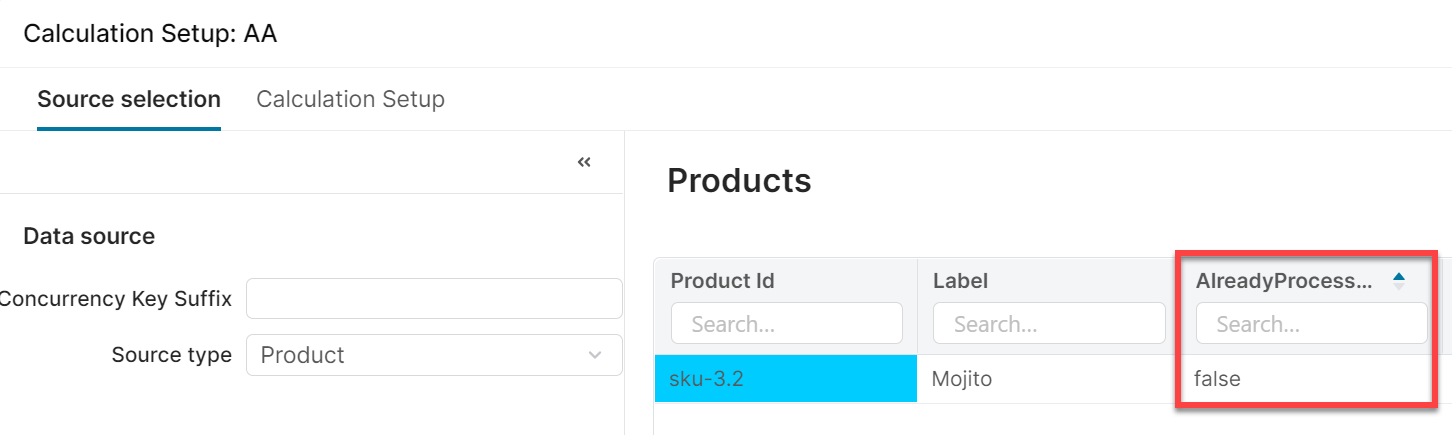Sort by the Label column header
Image resolution: width=1452 pixels, height=435 pixels.
click(x=960, y=281)
